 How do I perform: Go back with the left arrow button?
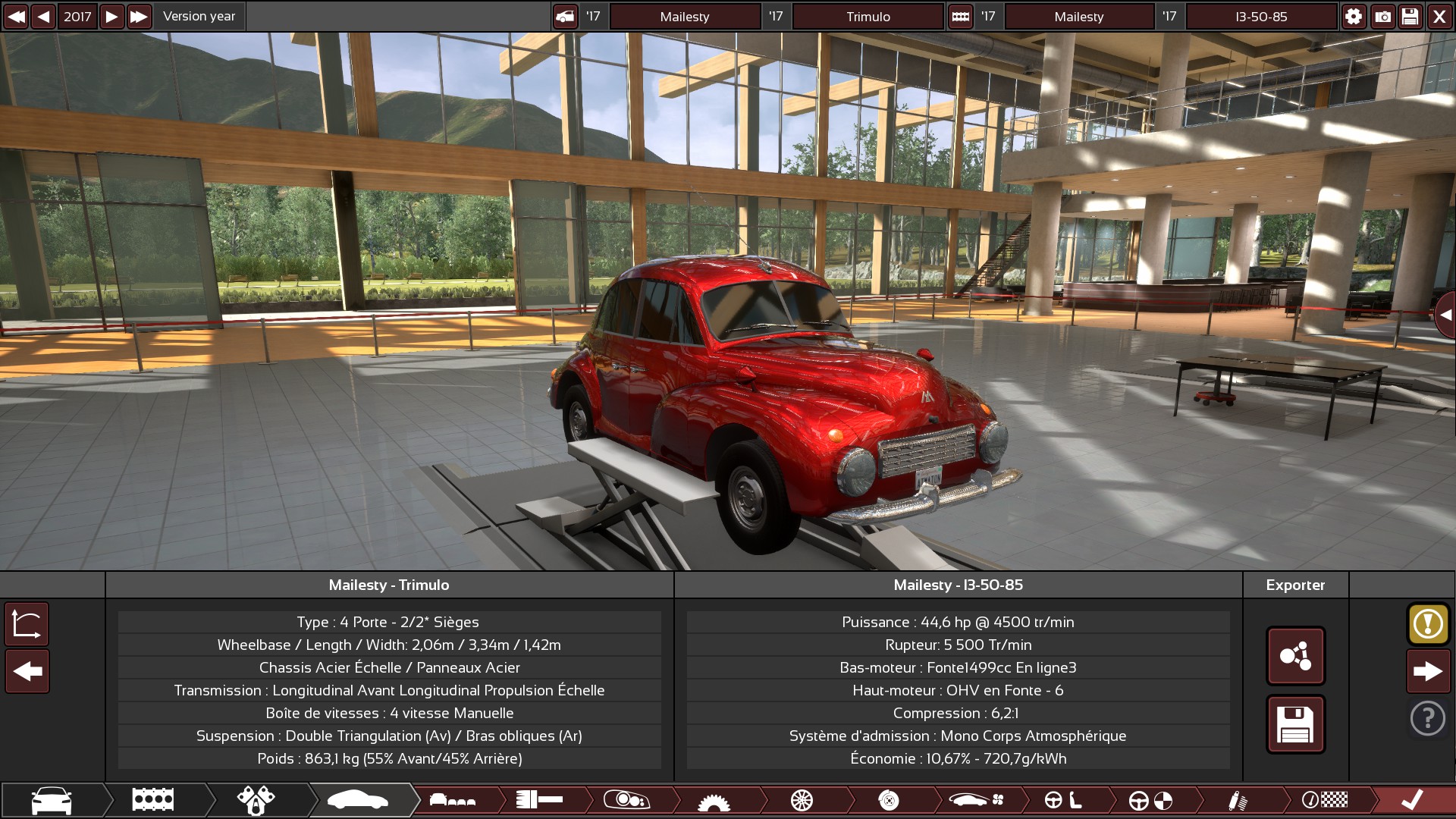click(27, 671)
